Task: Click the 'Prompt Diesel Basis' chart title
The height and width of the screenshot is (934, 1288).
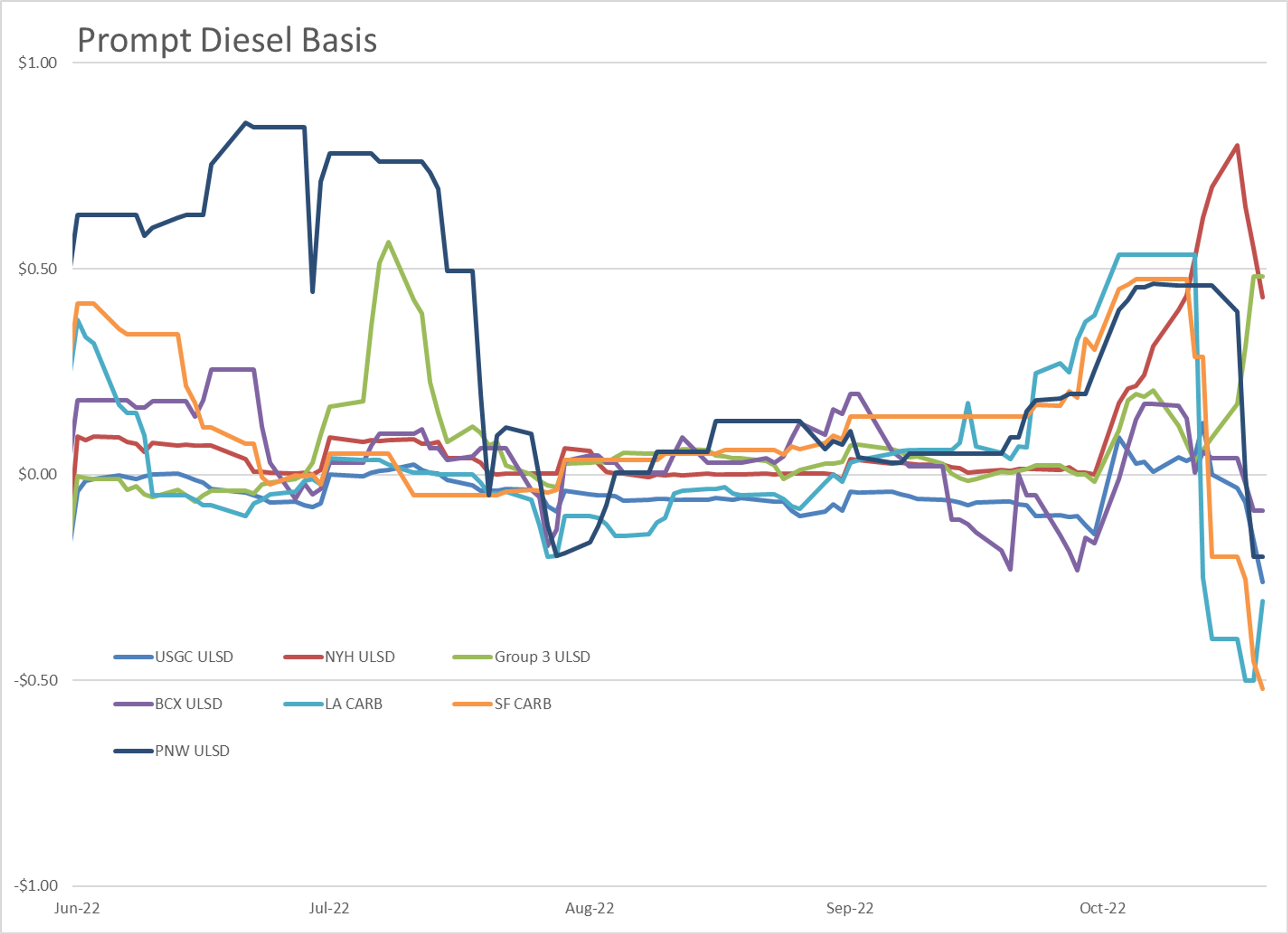Action: click(x=227, y=40)
